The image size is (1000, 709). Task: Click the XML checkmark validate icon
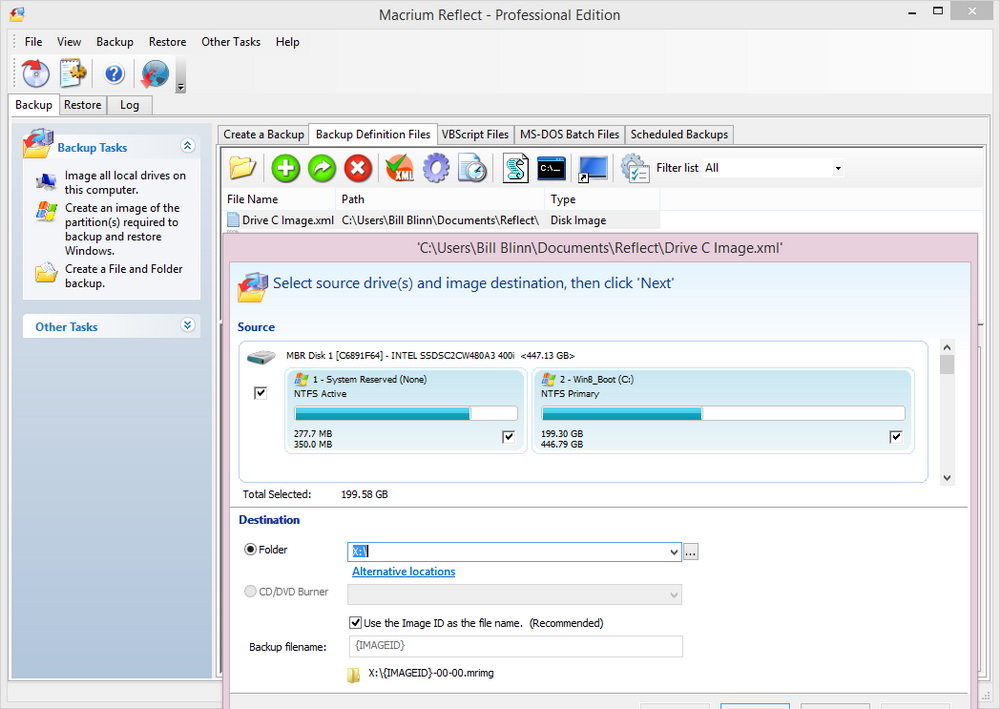pyautogui.click(x=400, y=168)
